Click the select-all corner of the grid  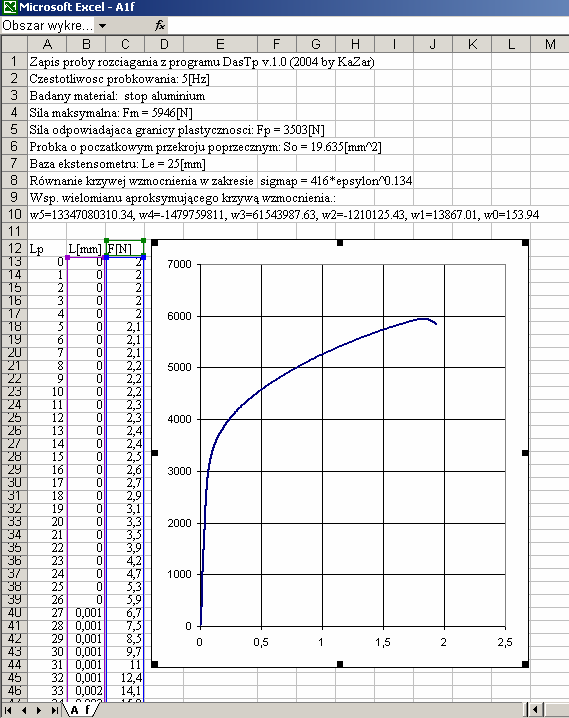pyautogui.click(x=14, y=44)
